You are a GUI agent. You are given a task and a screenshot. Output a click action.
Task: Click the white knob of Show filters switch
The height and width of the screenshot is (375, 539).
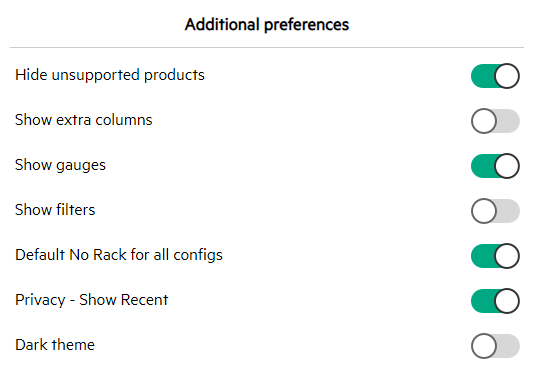pos(484,211)
